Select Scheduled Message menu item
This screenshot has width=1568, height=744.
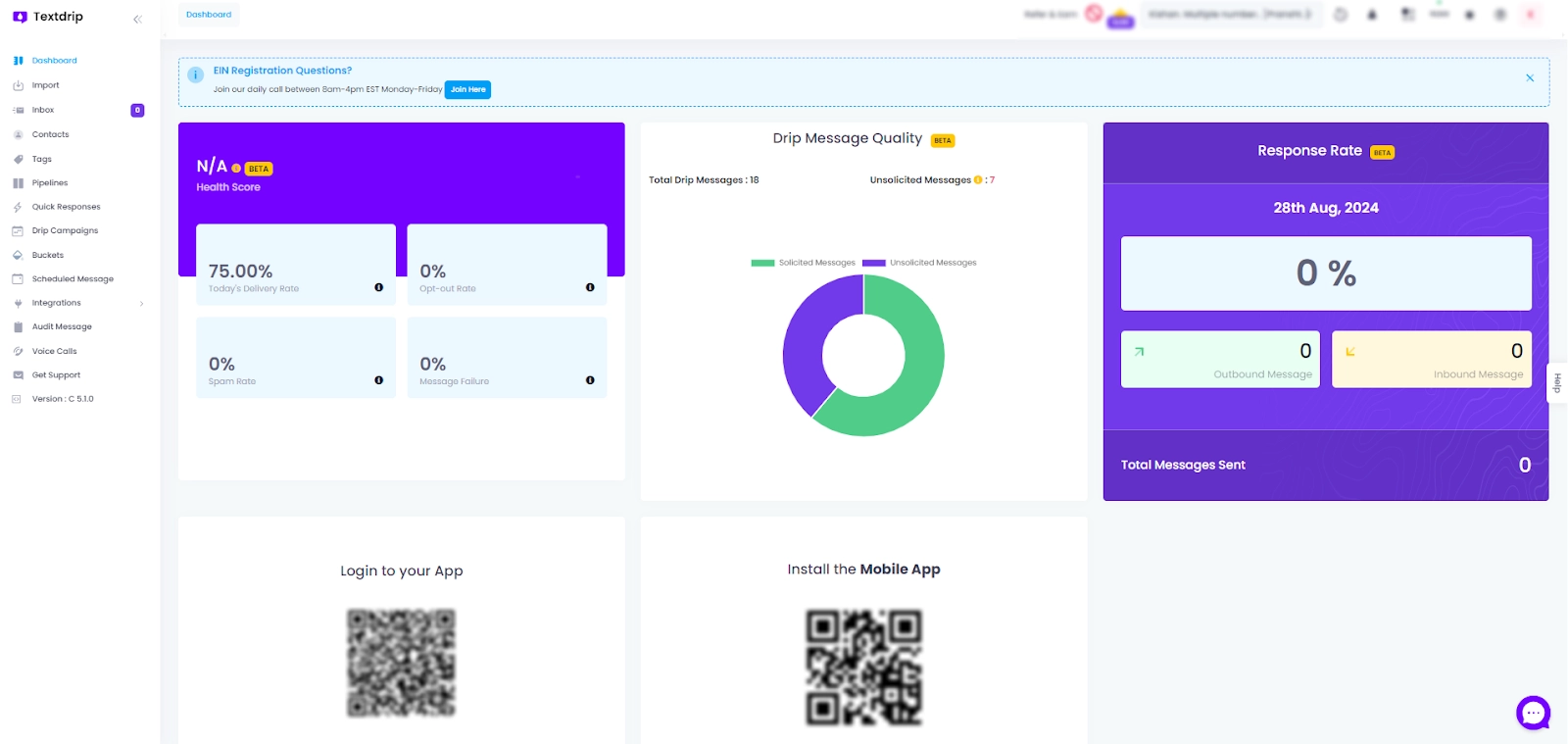(73, 279)
